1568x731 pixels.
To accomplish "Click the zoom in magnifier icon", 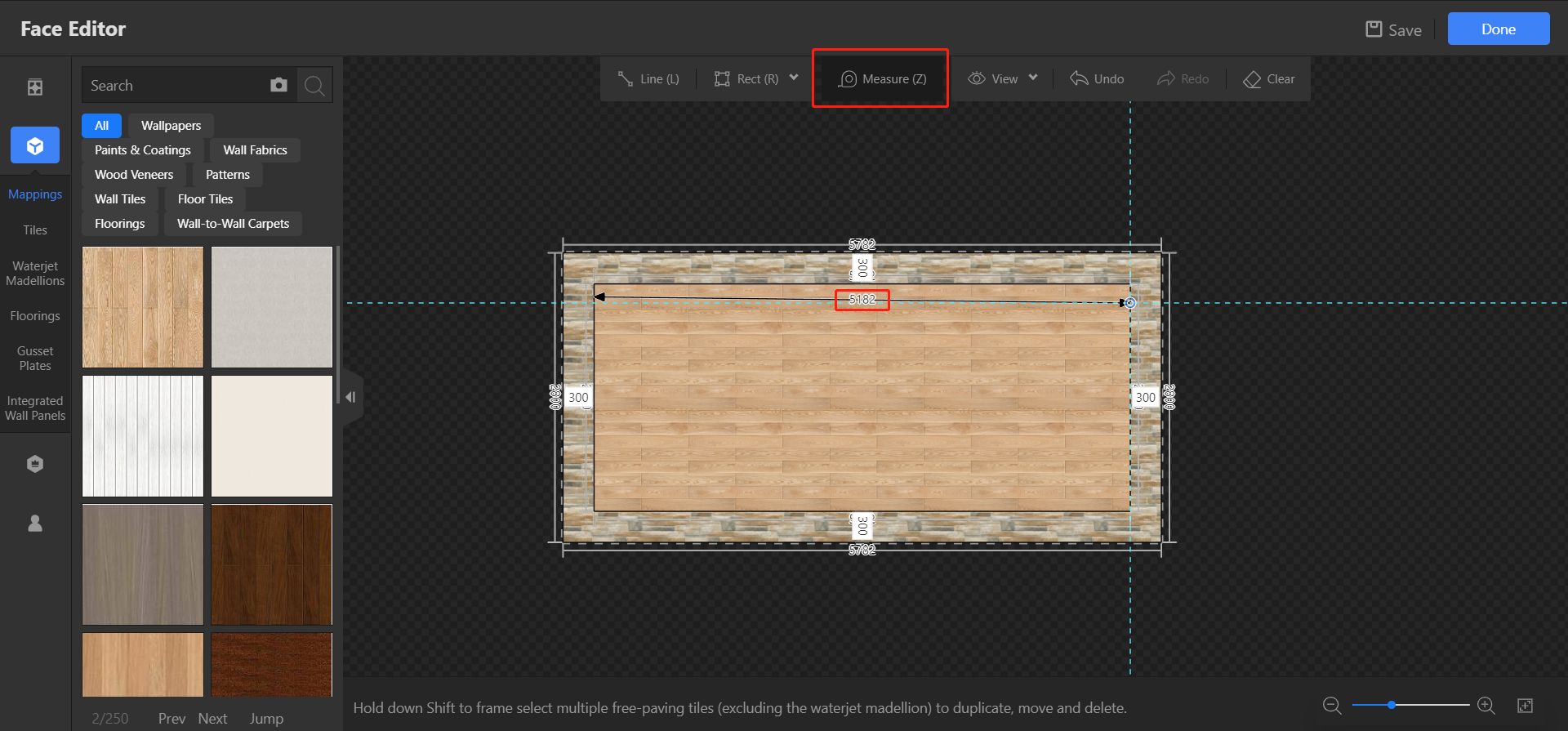I will pos(1486,706).
